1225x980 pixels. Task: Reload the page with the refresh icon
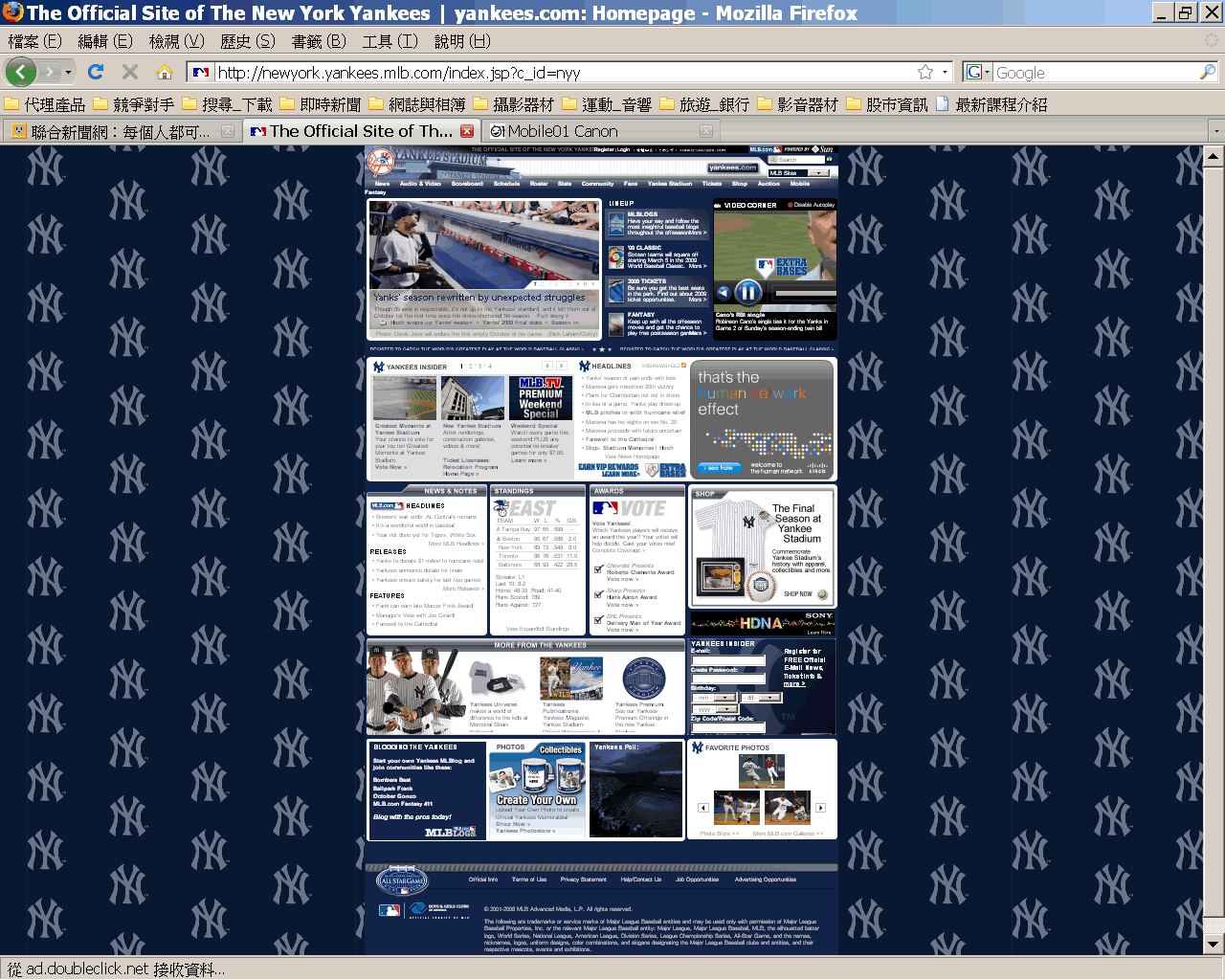(x=96, y=72)
